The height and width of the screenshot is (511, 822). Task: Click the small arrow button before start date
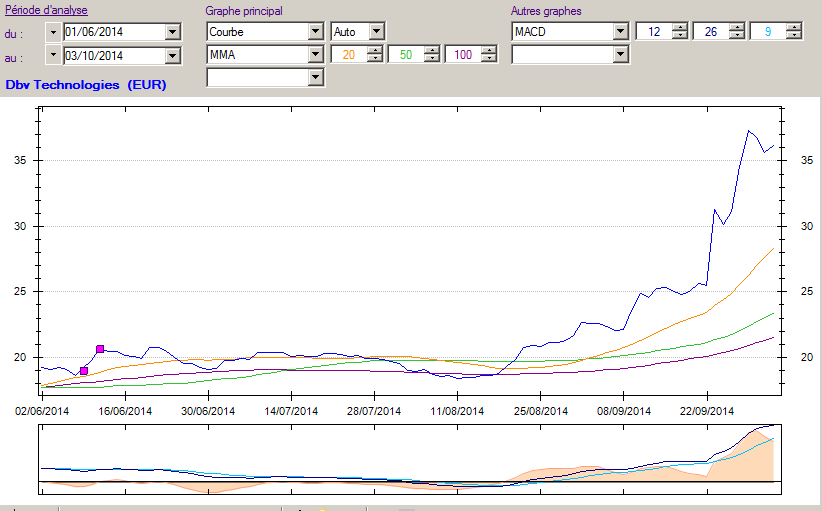pos(53,32)
